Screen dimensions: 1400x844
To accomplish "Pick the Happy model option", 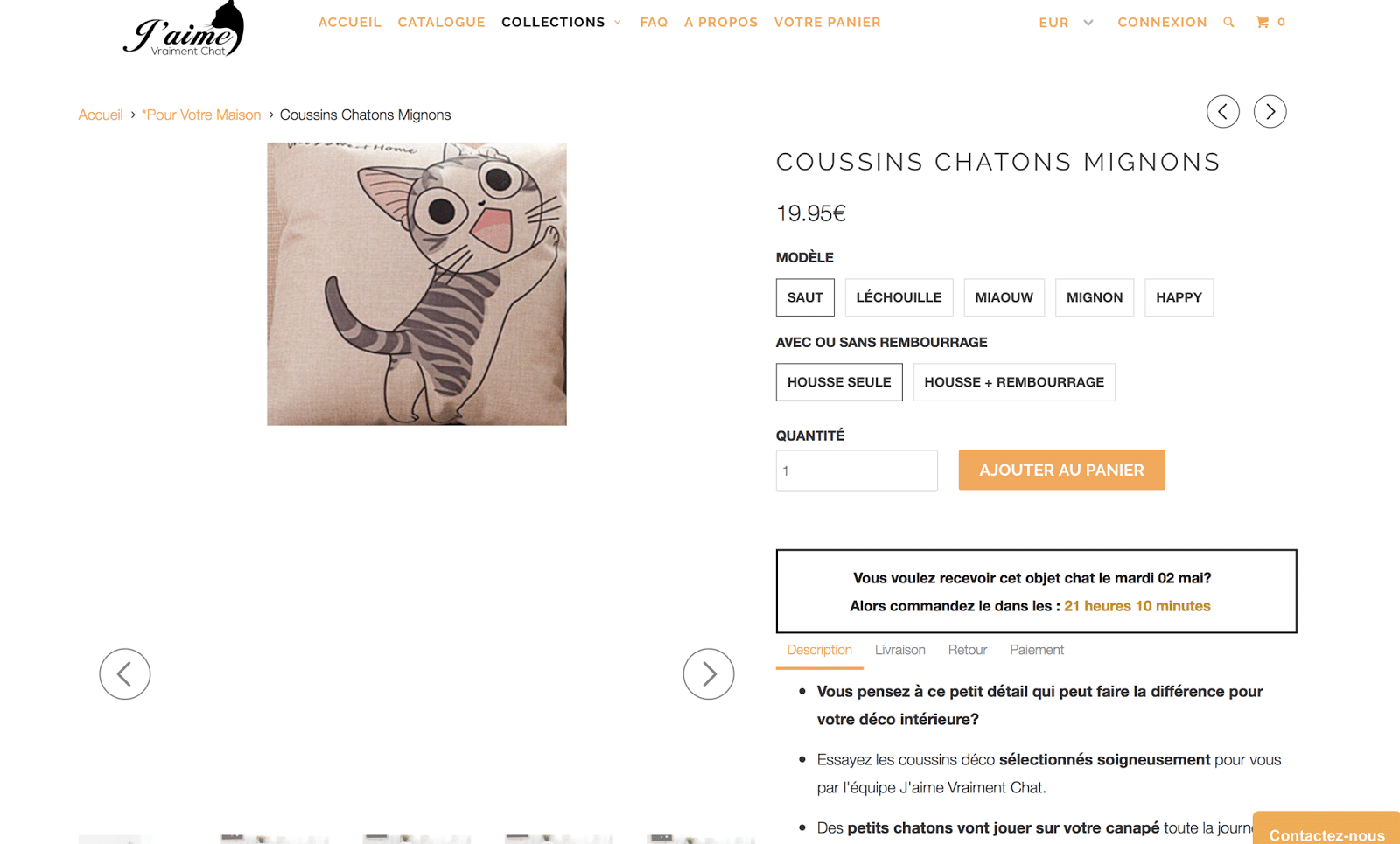I will [1179, 297].
